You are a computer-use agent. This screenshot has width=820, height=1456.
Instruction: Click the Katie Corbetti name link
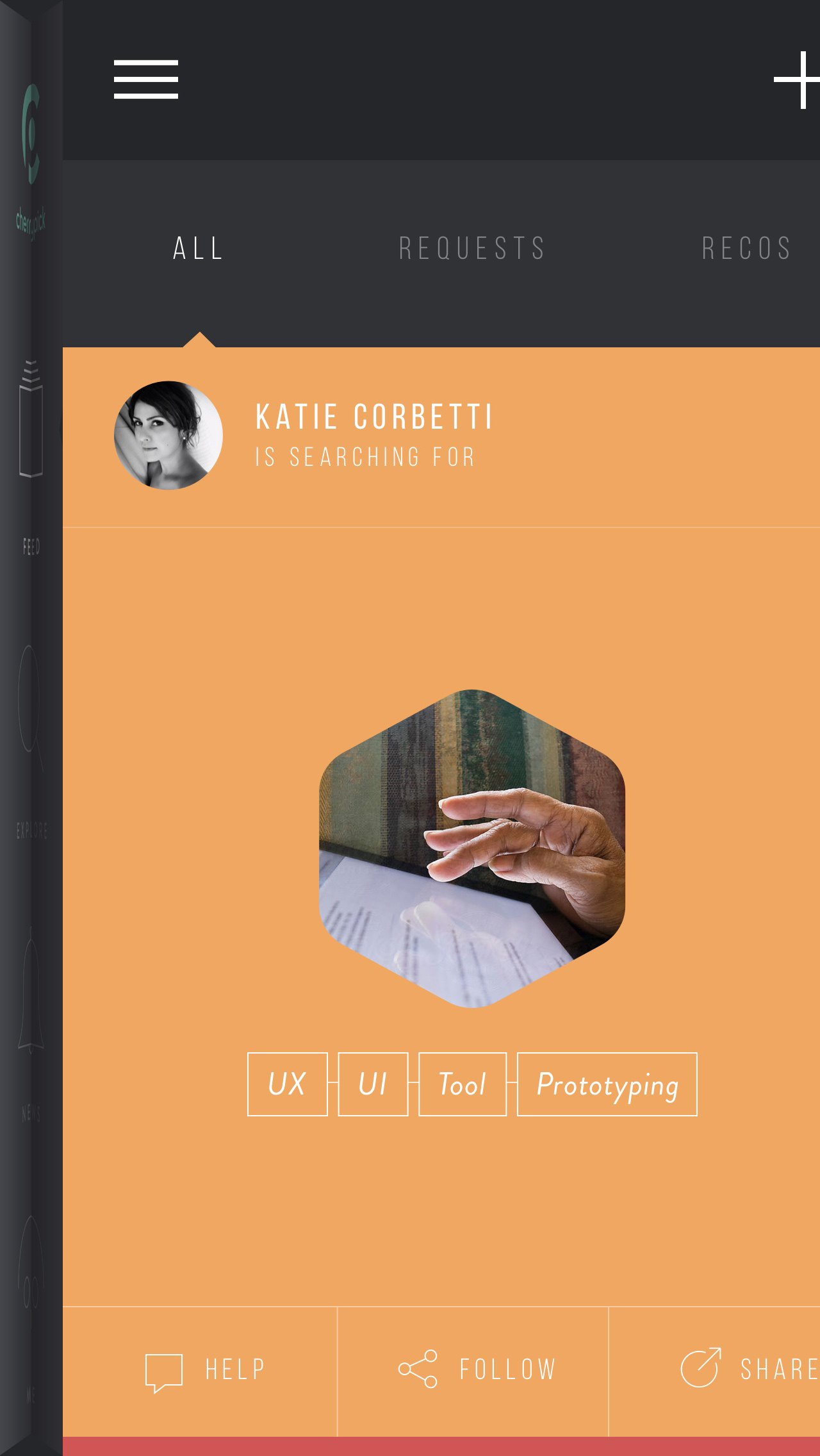374,417
